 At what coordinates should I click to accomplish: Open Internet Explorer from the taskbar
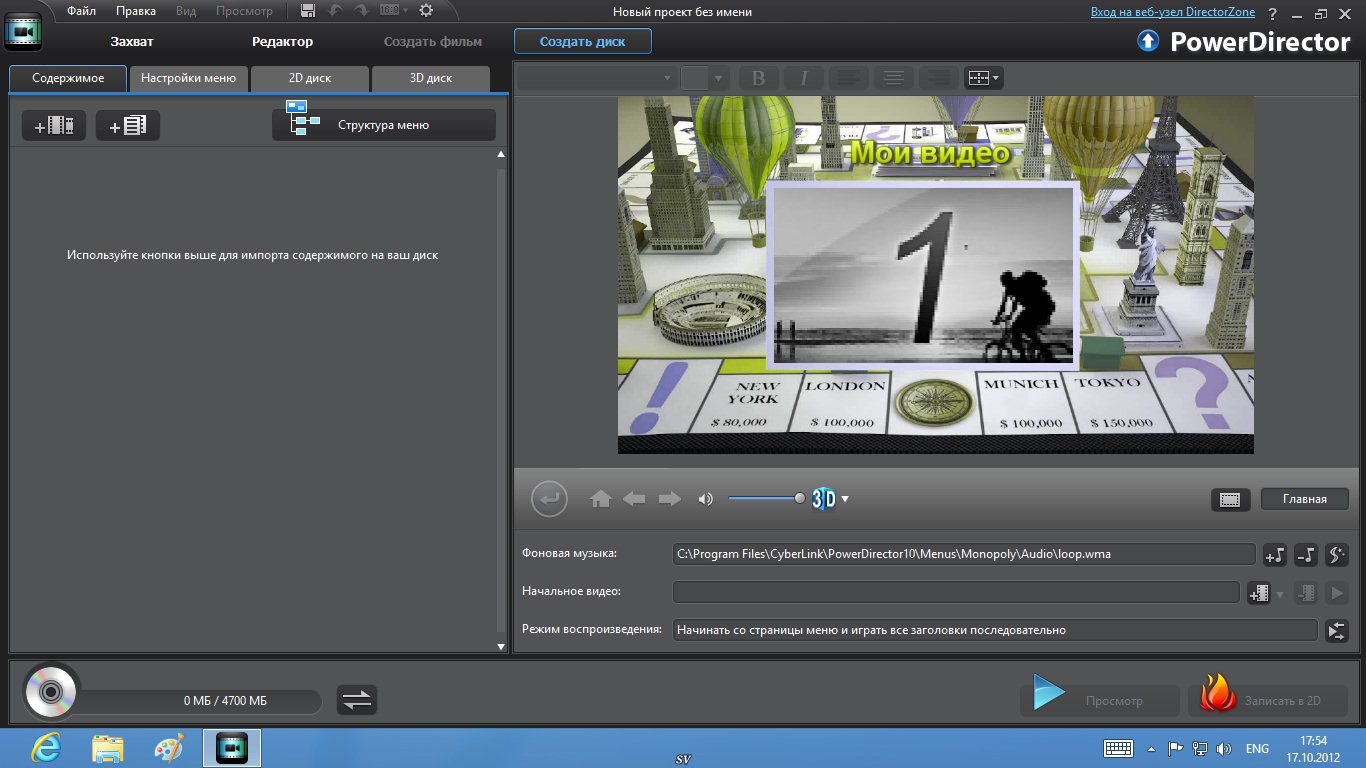point(46,748)
